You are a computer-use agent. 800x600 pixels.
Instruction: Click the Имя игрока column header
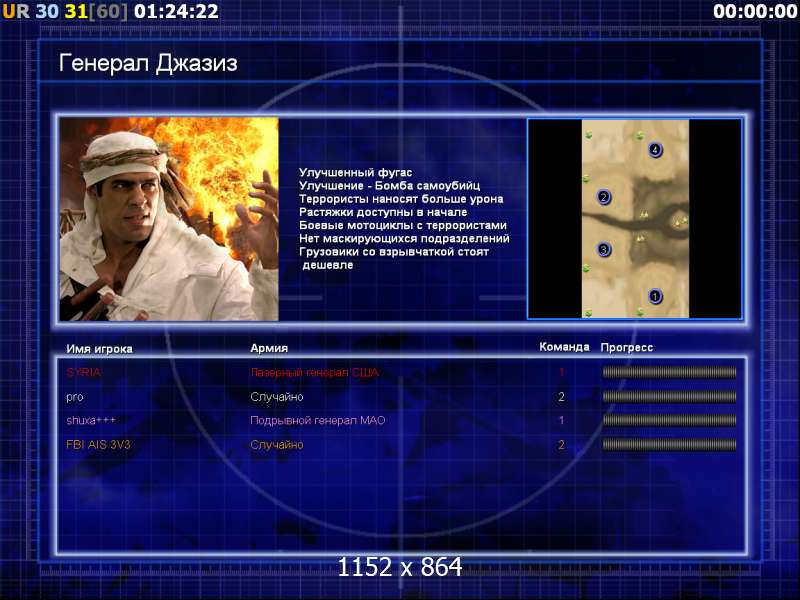click(x=99, y=349)
